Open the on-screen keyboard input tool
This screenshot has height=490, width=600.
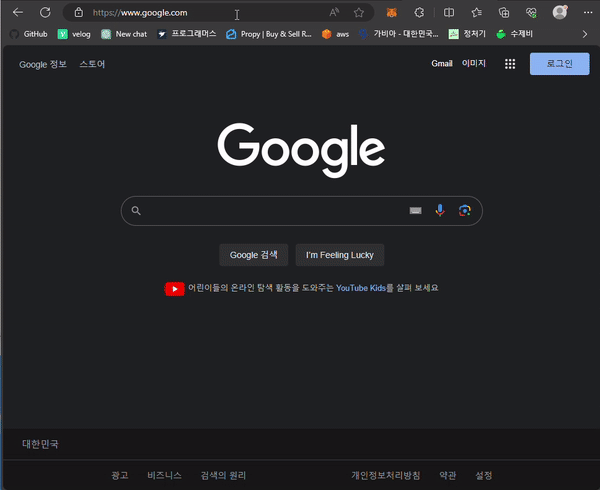pos(415,211)
